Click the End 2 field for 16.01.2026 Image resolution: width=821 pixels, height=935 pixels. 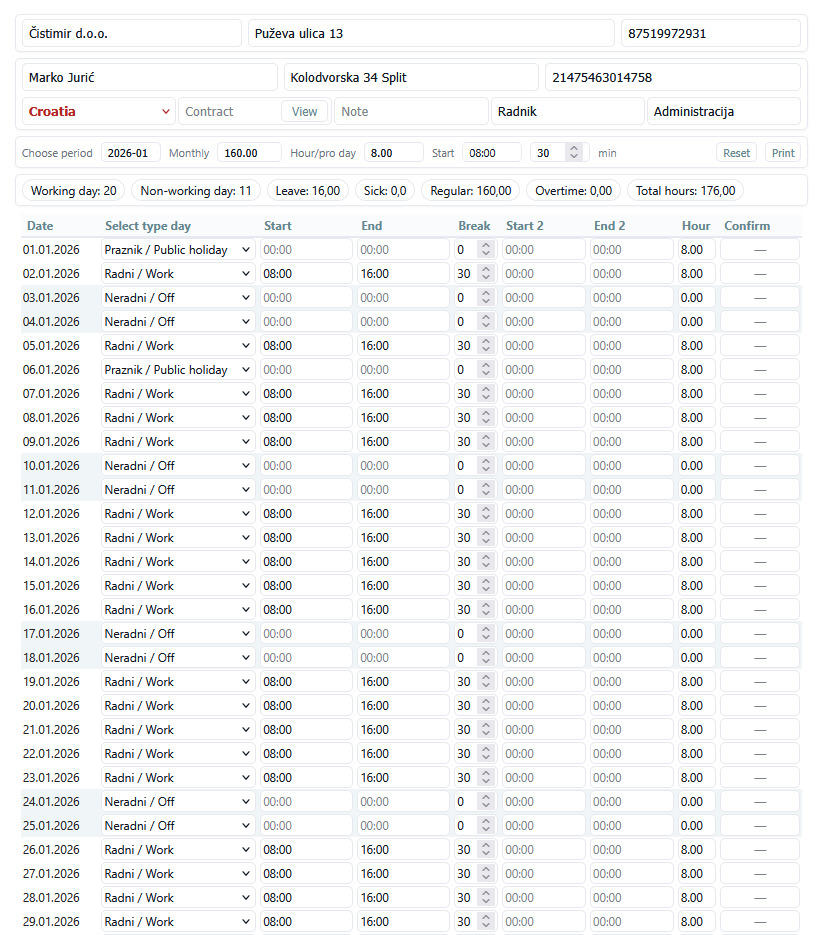tap(631, 609)
